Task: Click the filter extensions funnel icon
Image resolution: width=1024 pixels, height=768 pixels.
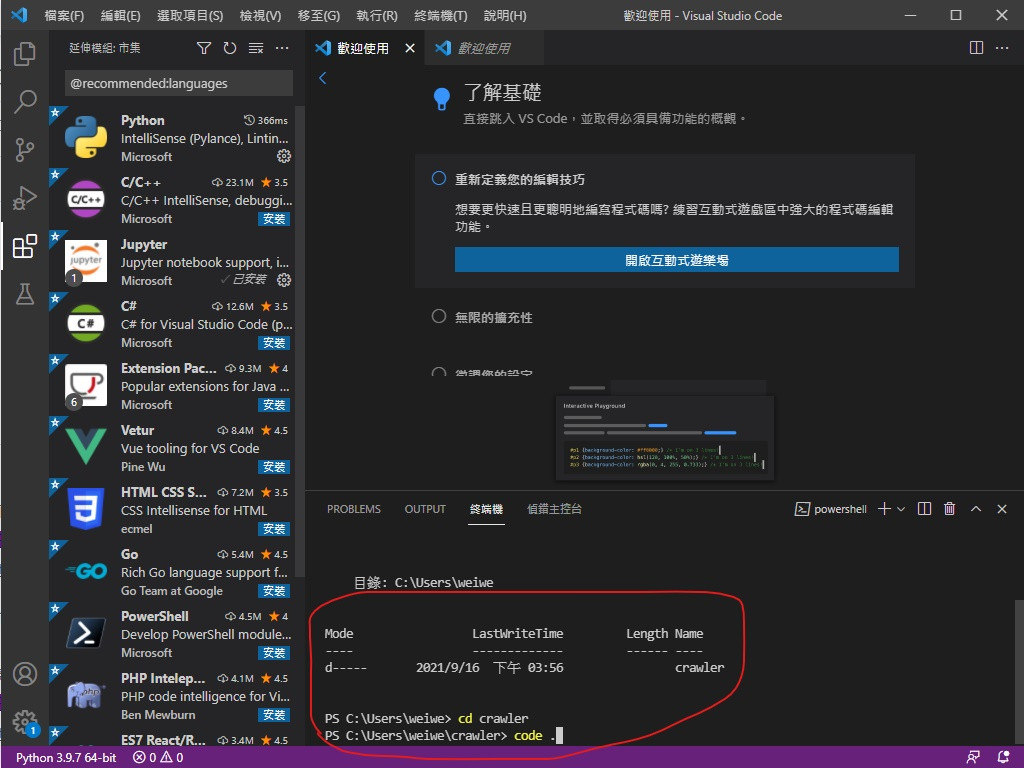Action: click(x=204, y=48)
